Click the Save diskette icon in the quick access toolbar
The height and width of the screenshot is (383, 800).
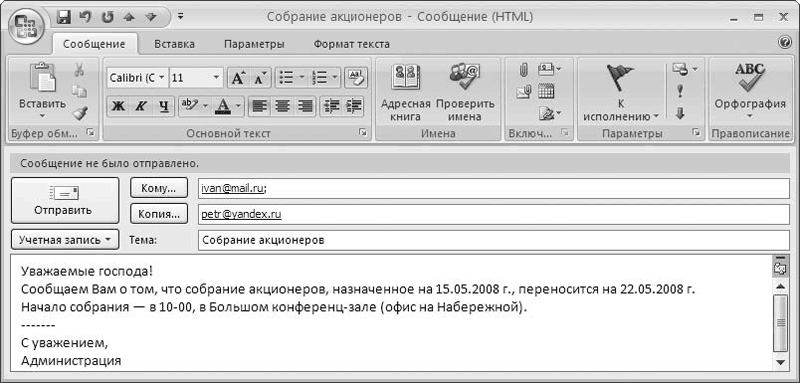(x=64, y=17)
